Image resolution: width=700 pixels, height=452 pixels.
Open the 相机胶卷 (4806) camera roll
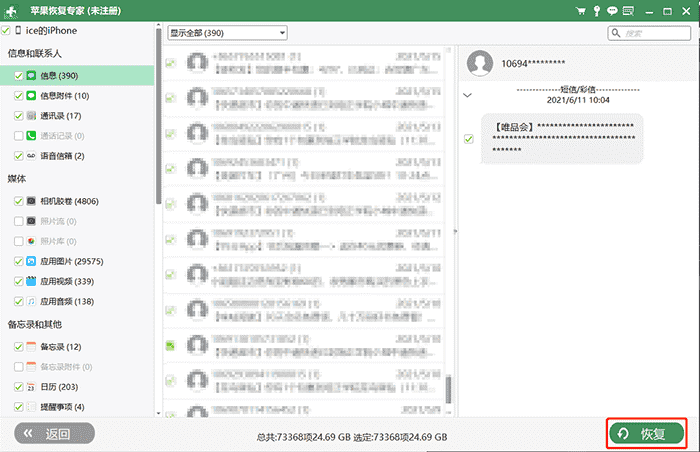click(x=68, y=201)
